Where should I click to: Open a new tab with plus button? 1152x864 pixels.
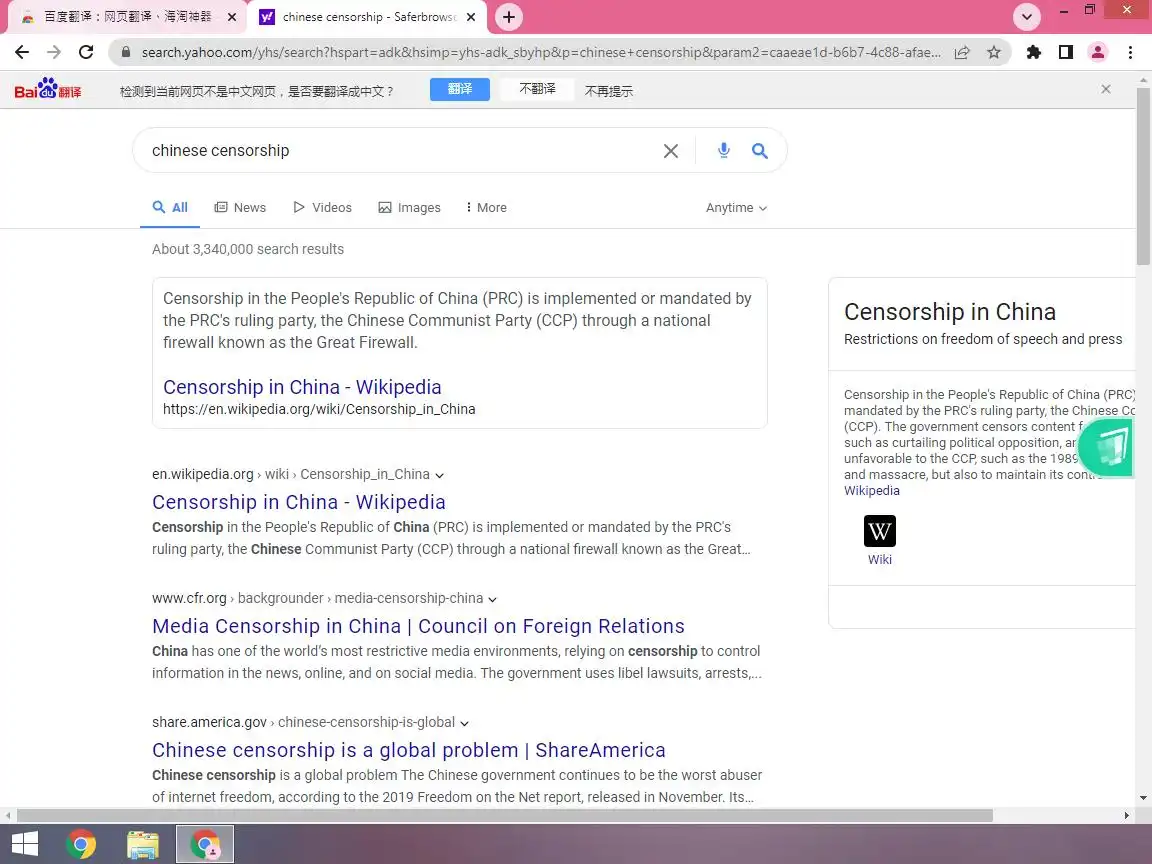[x=508, y=17]
